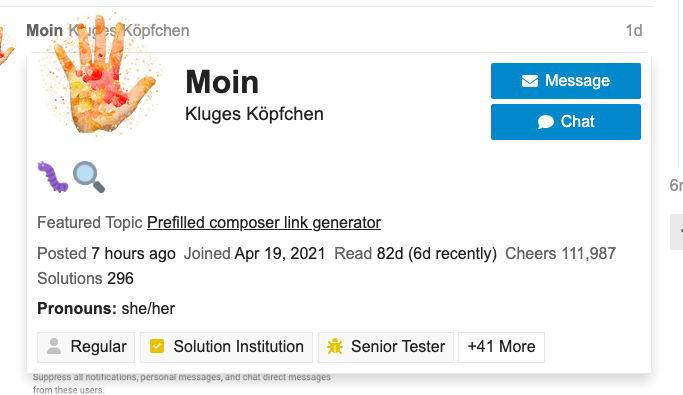Screen dimensions: 683x395
Task: Open the Regular badge with person icon
Action: (86, 347)
